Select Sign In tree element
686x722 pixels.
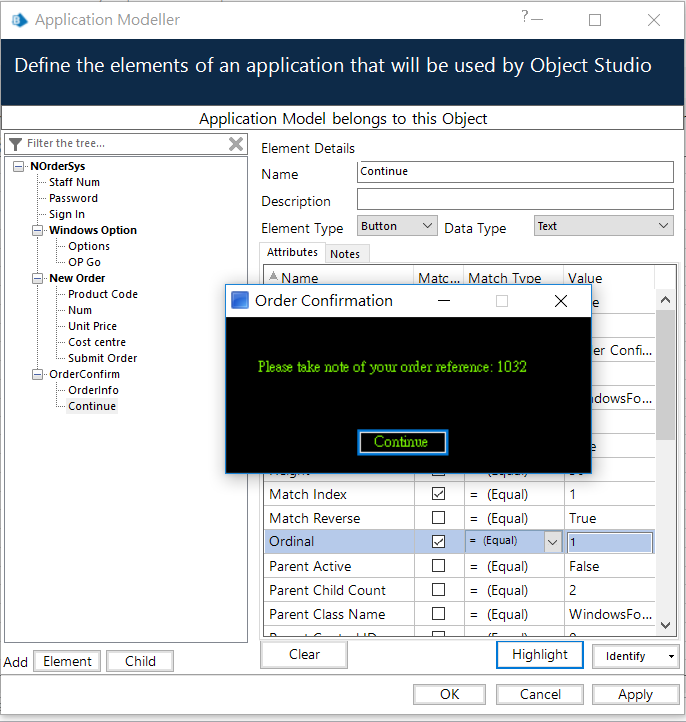[x=67, y=214]
